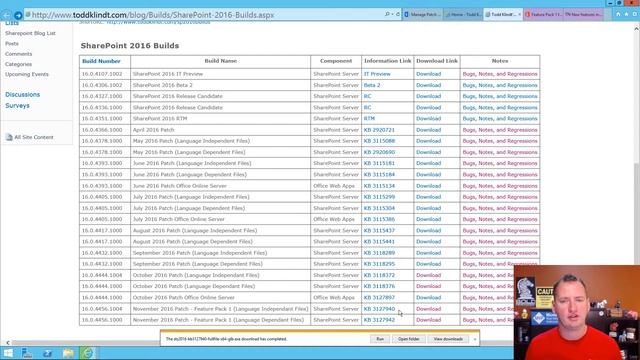Click the SharePoint 2016 Builds heading
The image size is (640, 360).
[130, 46]
